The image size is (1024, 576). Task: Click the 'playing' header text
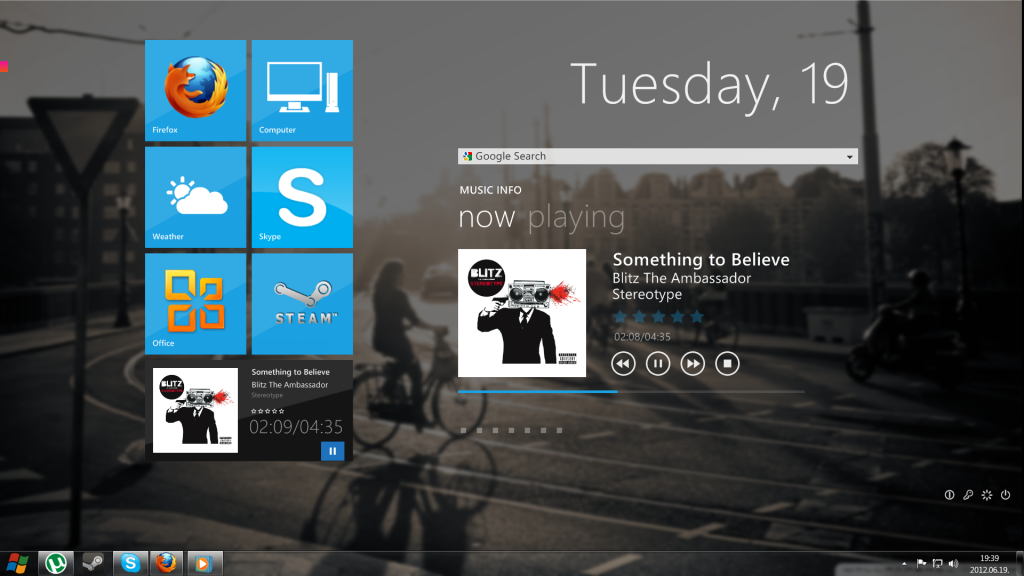576,218
